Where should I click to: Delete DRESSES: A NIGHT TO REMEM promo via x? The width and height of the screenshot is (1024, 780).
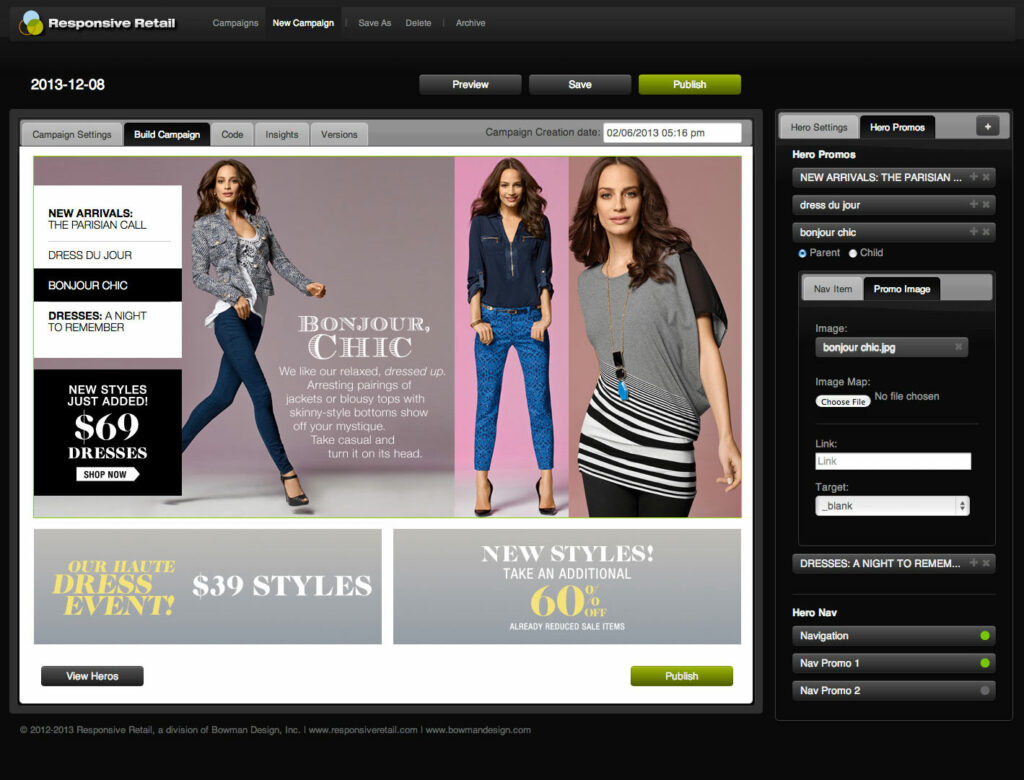coord(986,562)
